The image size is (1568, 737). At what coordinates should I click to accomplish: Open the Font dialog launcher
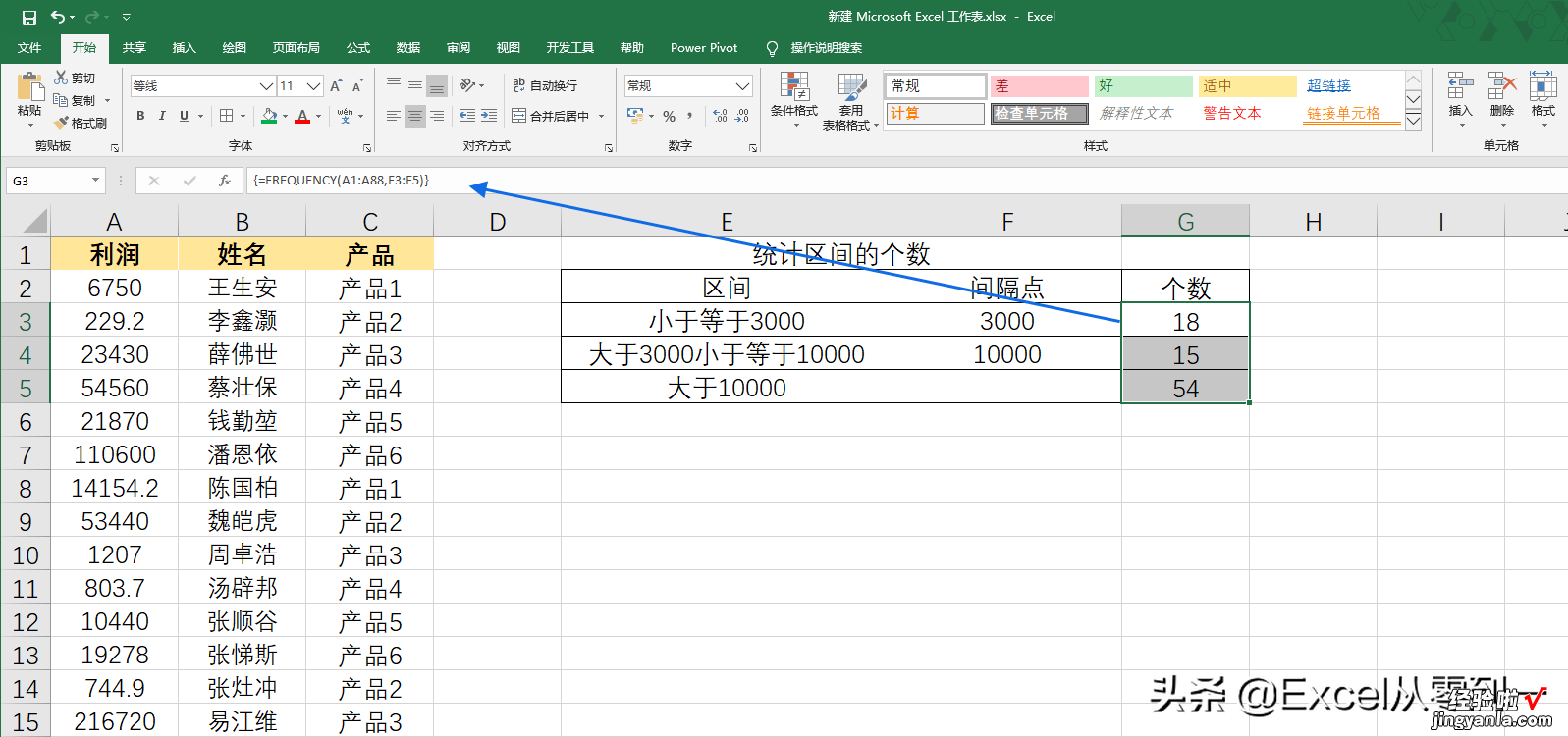coord(367,148)
